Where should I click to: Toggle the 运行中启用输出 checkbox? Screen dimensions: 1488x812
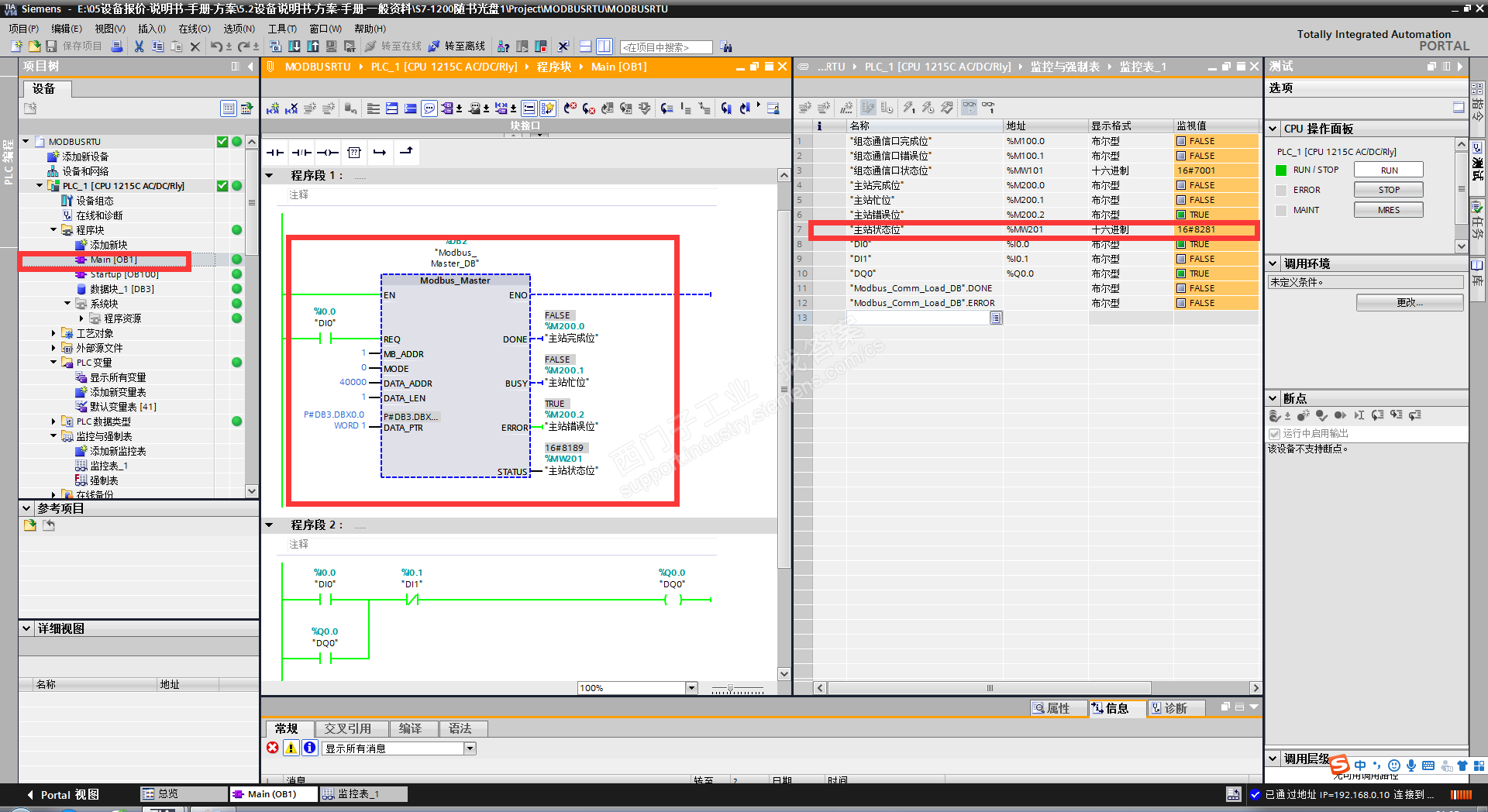click(x=1274, y=434)
